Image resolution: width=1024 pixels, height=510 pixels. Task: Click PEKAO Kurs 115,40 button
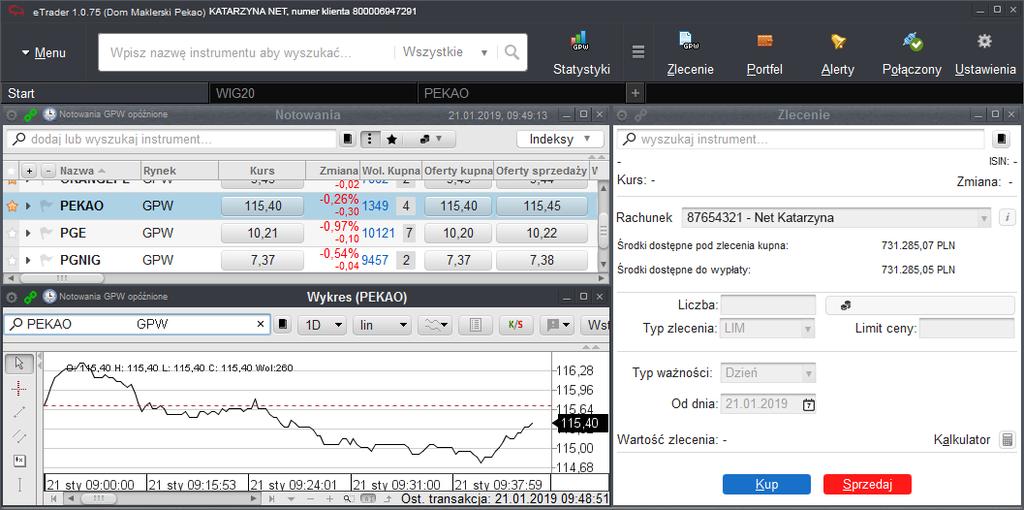(263, 206)
